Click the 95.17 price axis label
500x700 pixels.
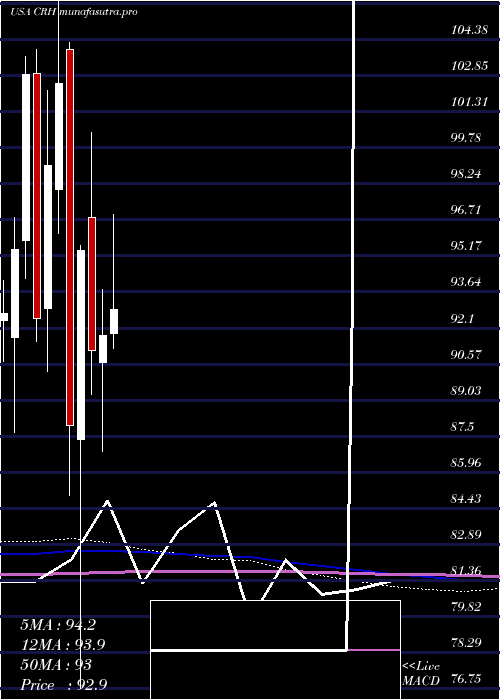tap(468, 246)
